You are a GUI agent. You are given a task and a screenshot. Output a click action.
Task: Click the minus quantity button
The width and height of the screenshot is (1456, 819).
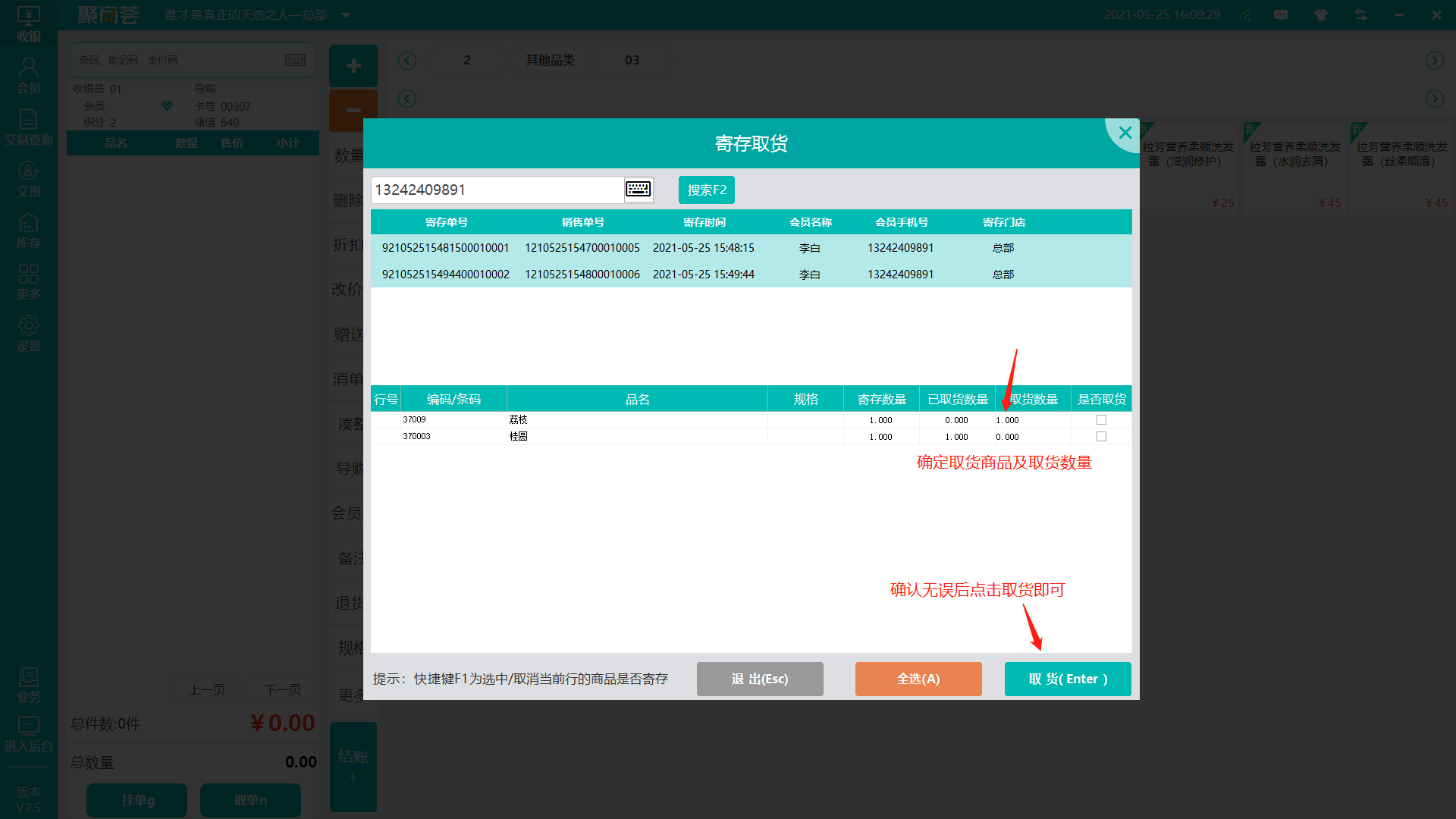(x=353, y=111)
